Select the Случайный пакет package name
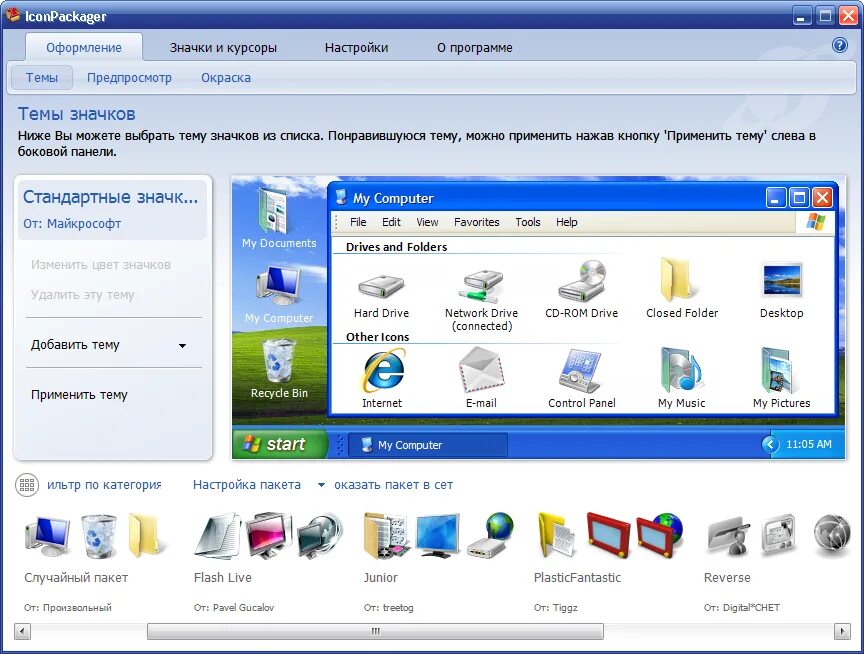Viewport: 864px width, 654px height. point(76,577)
